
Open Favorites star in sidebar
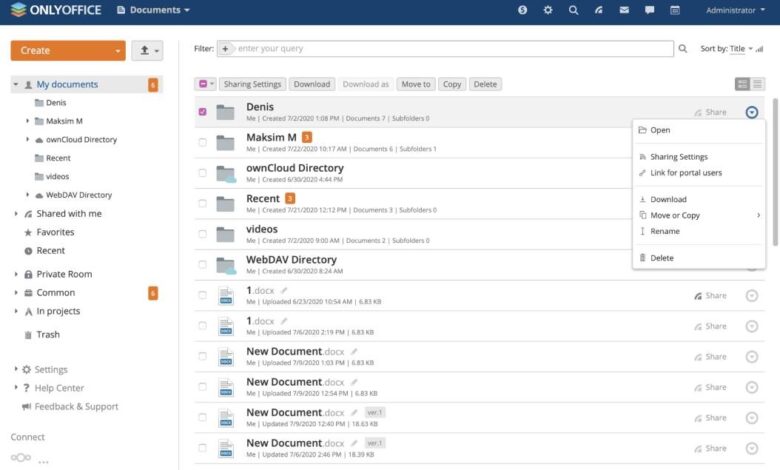pos(28,232)
